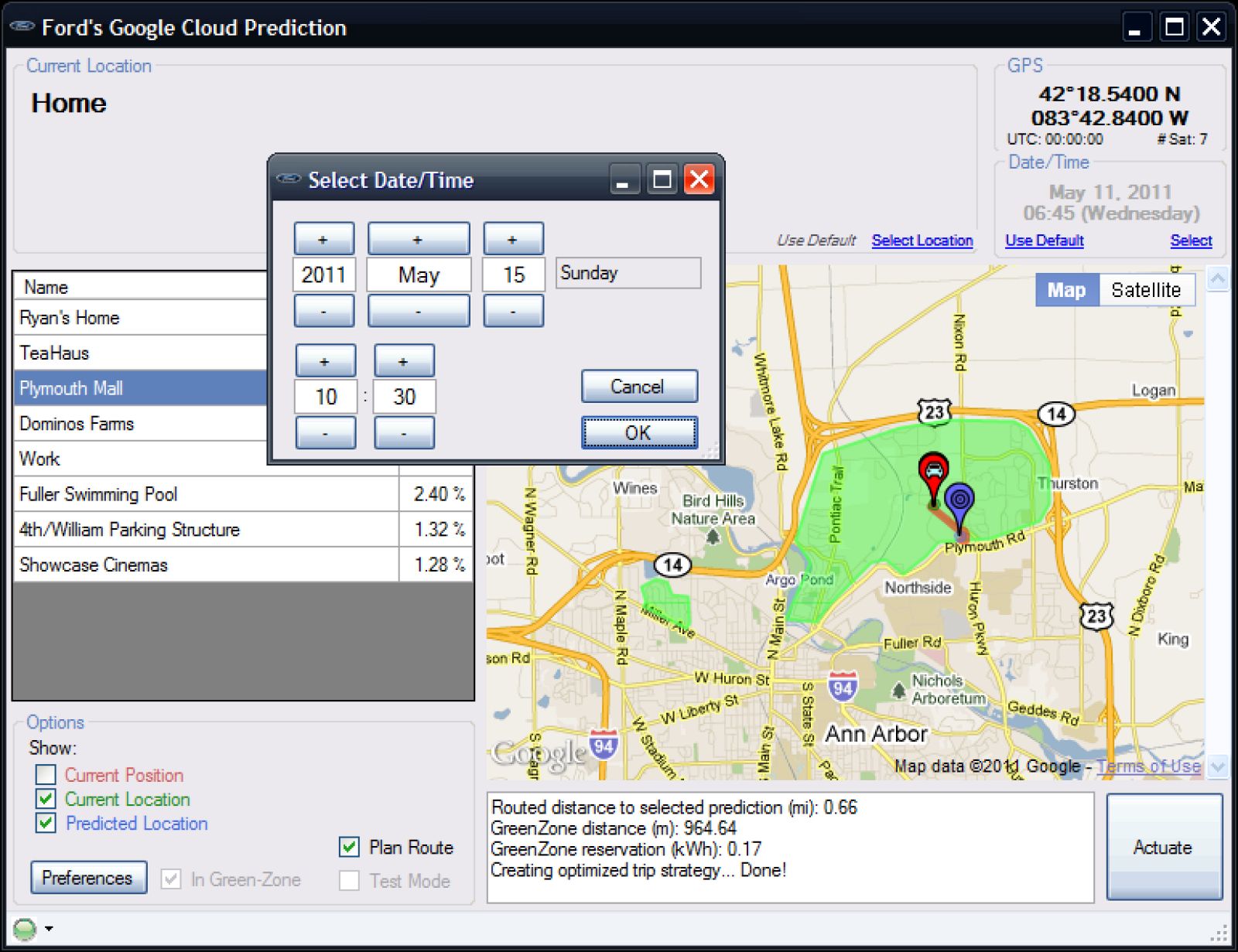Open the dropdown beside the green tray icon

[x=49, y=927]
